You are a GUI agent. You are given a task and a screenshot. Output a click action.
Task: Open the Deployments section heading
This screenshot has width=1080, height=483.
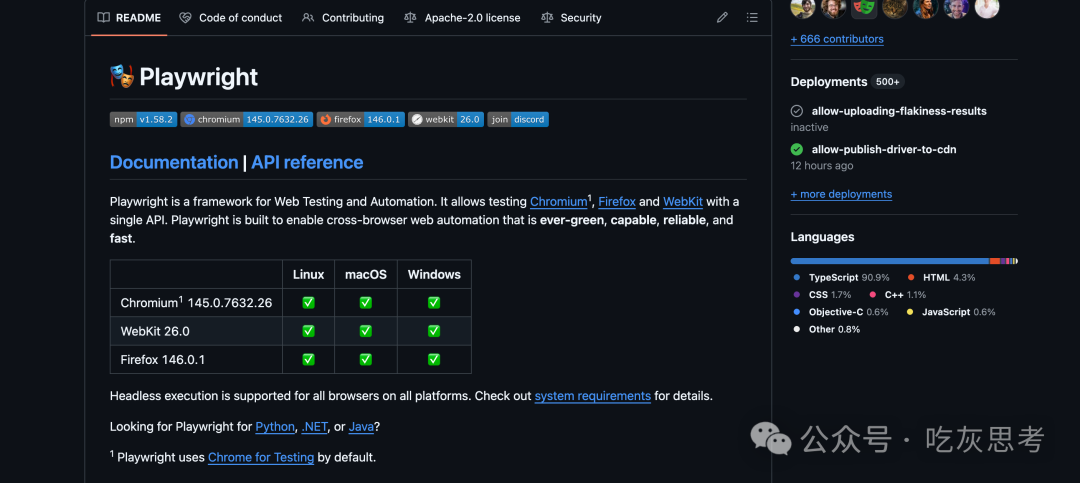pyautogui.click(x=828, y=82)
